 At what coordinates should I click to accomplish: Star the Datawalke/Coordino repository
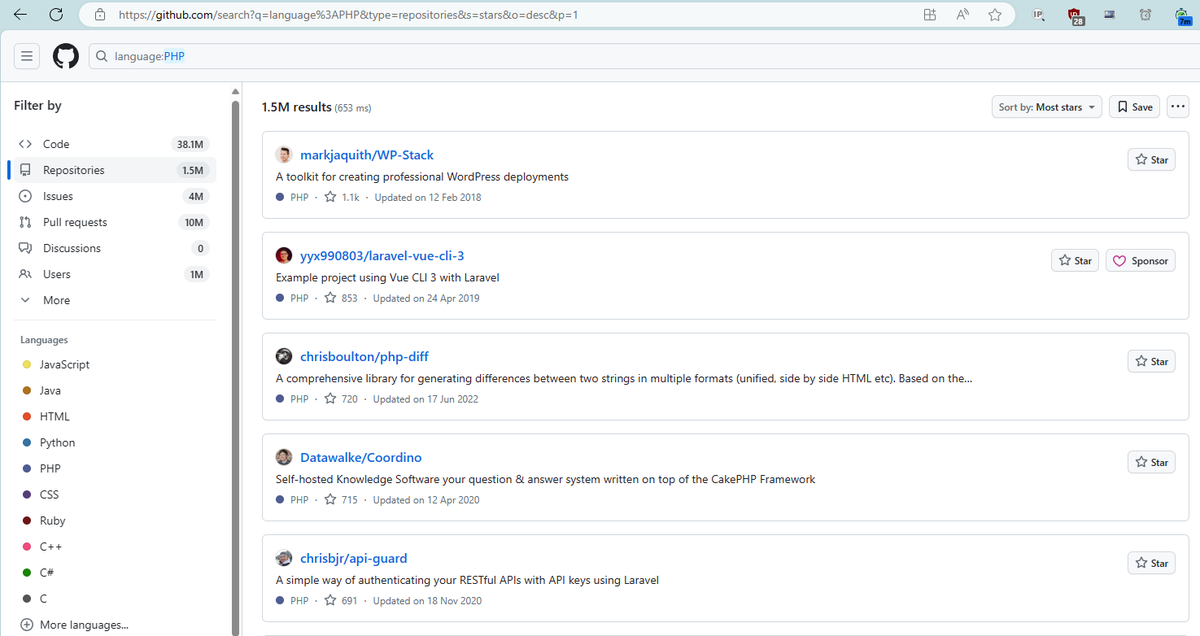coord(1151,462)
